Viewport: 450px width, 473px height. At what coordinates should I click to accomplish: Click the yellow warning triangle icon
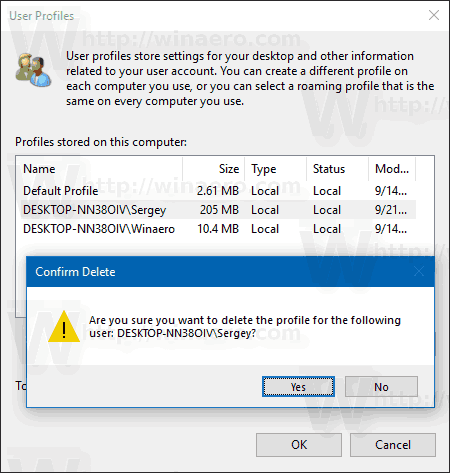(64, 327)
